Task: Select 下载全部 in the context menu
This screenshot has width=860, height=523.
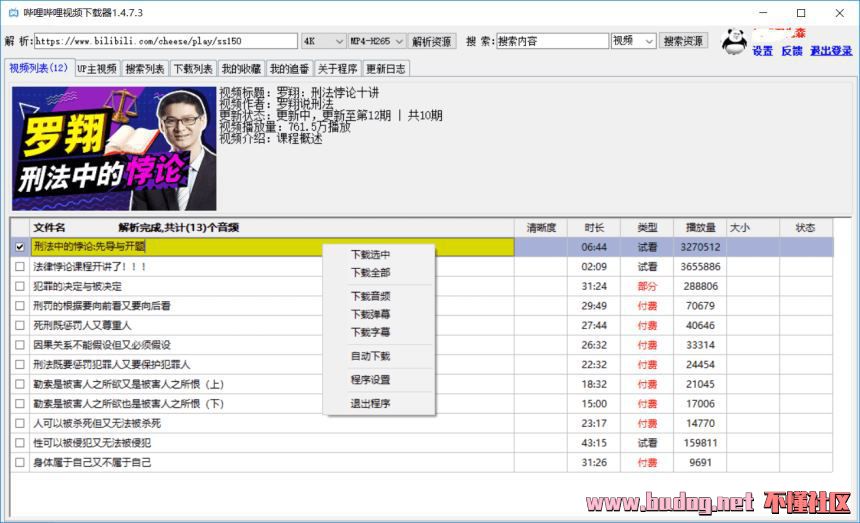Action: [x=370, y=273]
